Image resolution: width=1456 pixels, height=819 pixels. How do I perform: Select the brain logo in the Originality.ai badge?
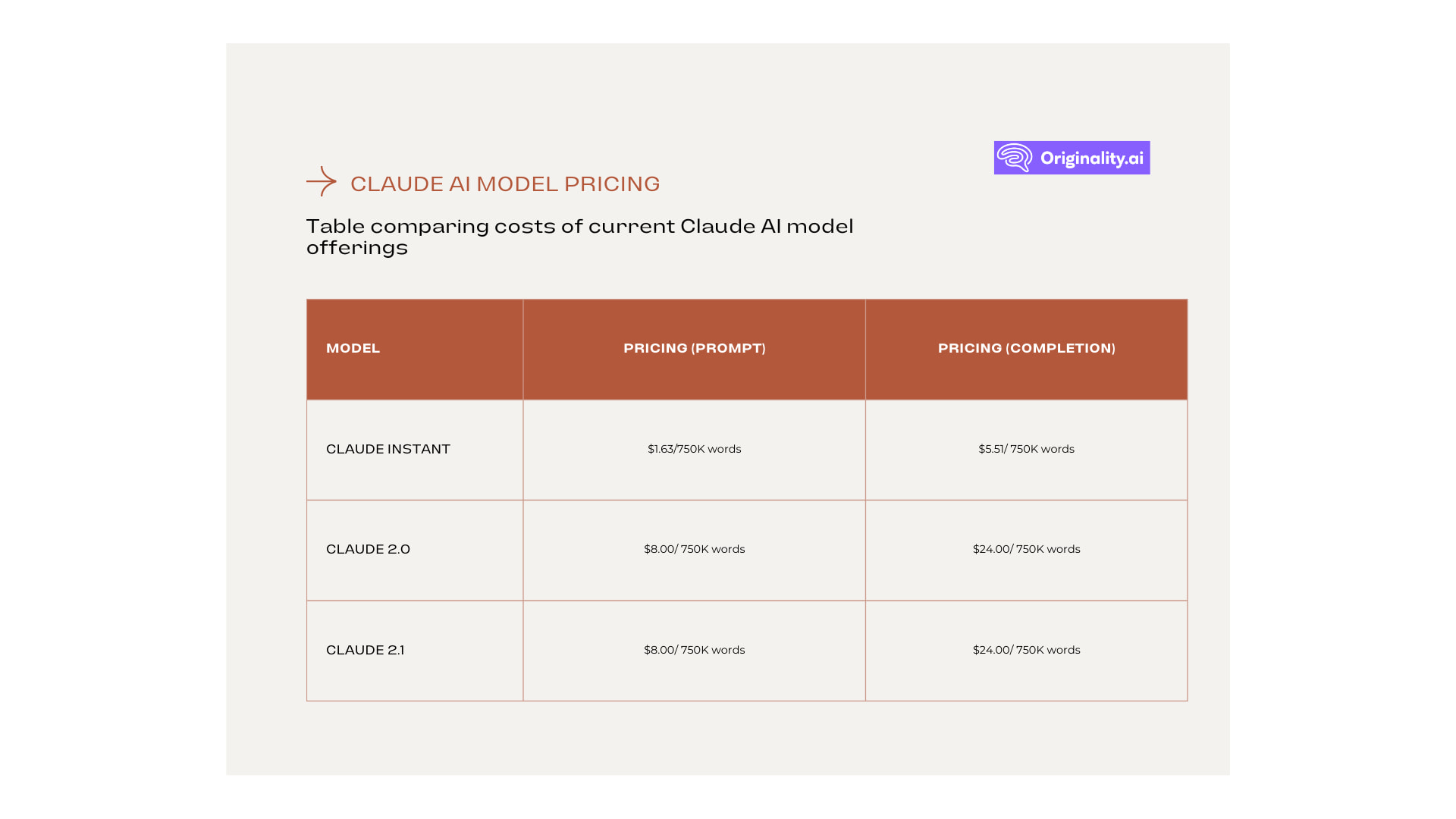1014,157
